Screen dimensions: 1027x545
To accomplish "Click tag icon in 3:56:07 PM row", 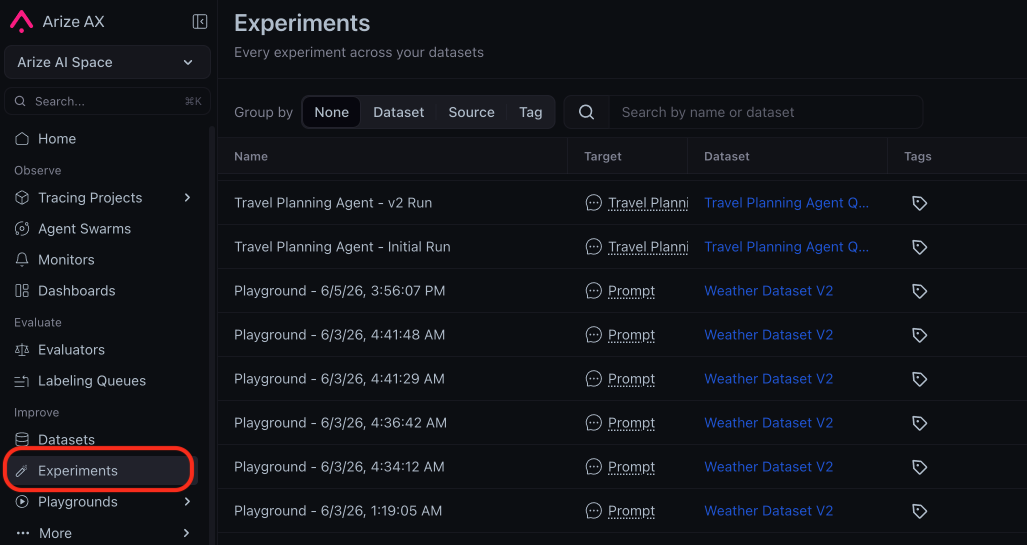I will (x=920, y=291).
